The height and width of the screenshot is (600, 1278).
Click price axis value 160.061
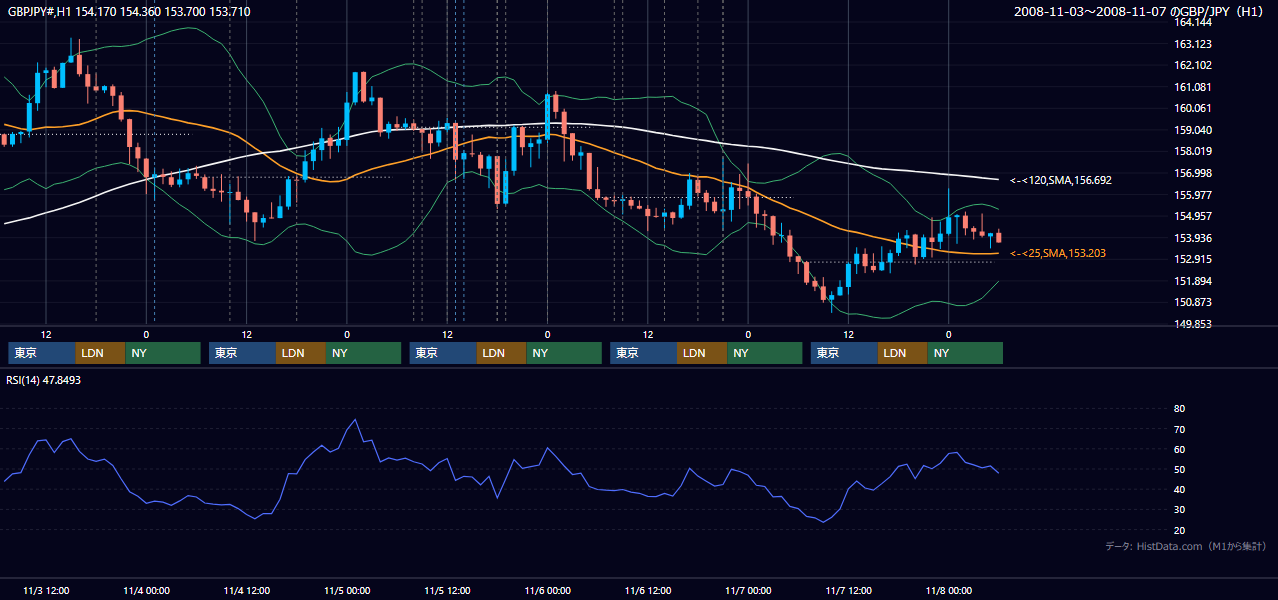pos(1192,108)
